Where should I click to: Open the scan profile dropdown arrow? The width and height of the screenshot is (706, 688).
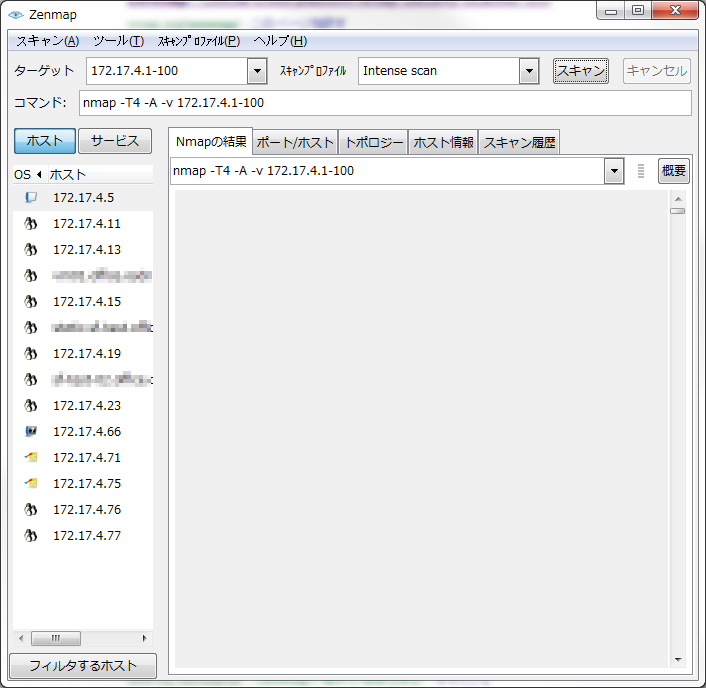pos(529,71)
